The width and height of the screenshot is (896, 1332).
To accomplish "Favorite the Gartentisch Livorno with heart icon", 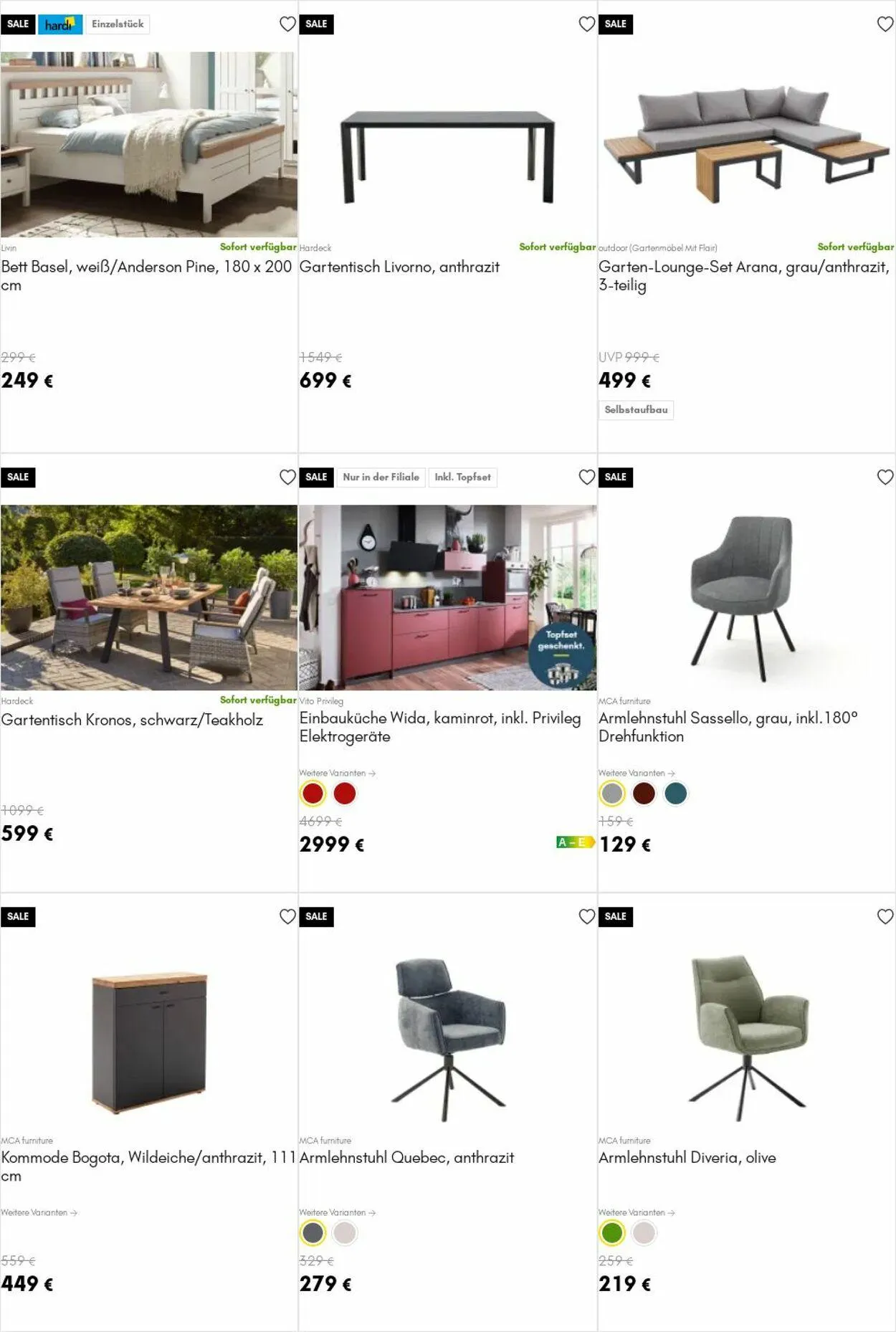I will pyautogui.click(x=586, y=24).
